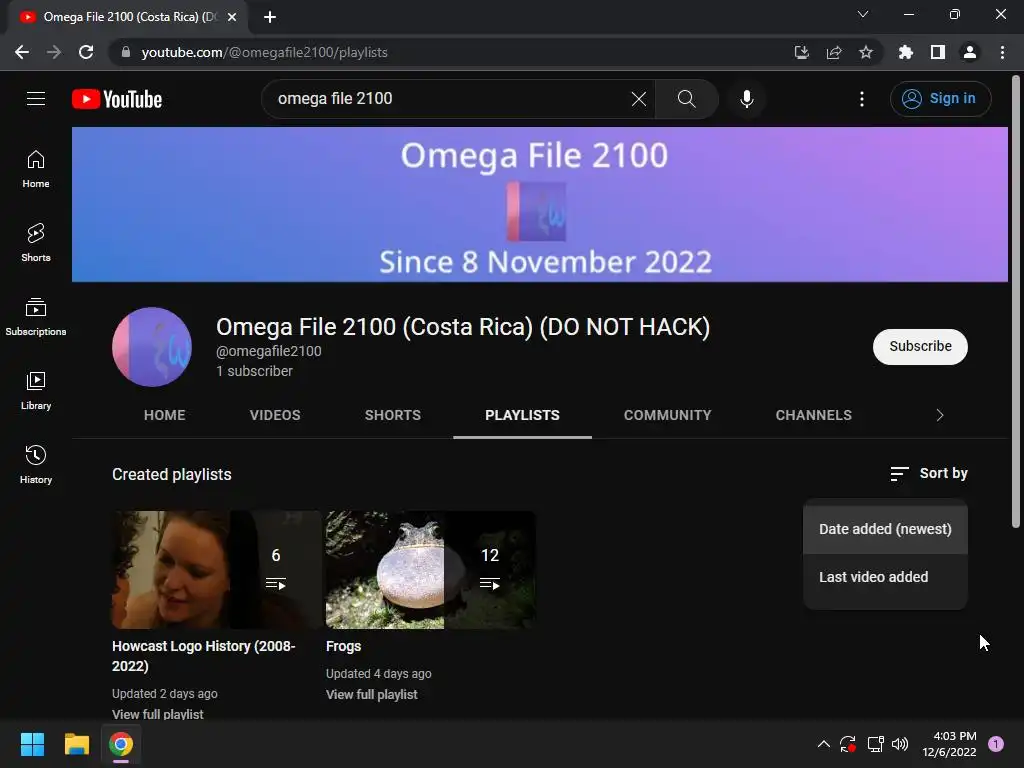The image size is (1024, 768).
Task: Open Shorts in the sidebar
Action: click(36, 242)
